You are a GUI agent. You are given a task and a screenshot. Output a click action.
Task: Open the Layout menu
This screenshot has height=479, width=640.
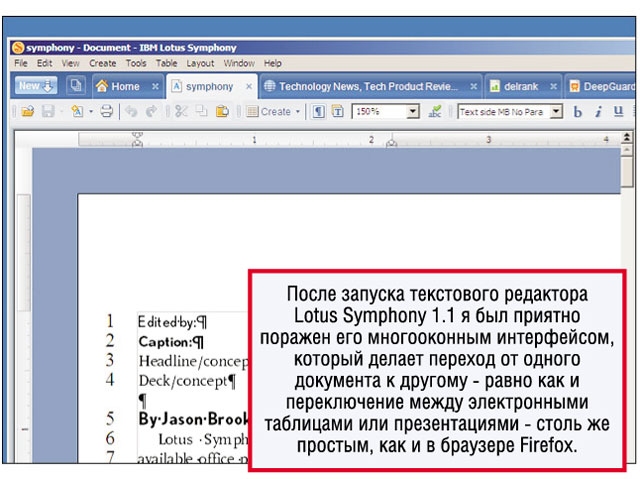click(200, 63)
